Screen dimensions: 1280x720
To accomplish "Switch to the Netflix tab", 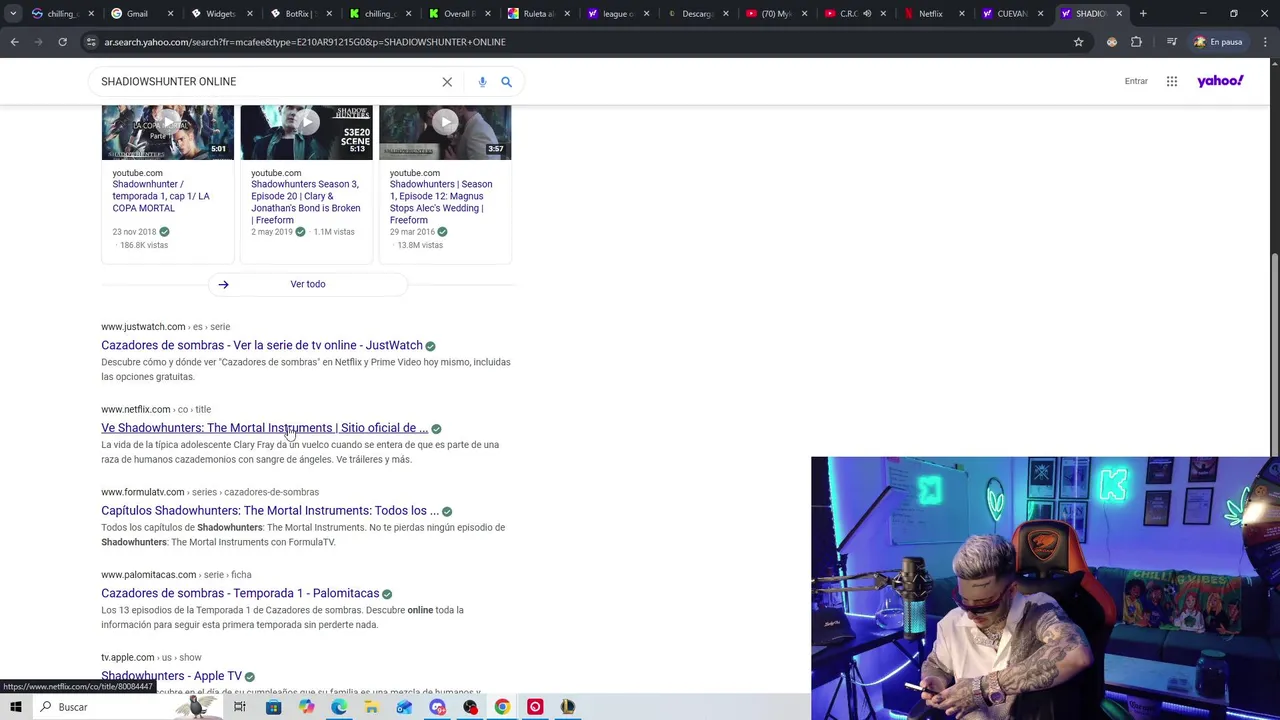I will [x=930, y=14].
